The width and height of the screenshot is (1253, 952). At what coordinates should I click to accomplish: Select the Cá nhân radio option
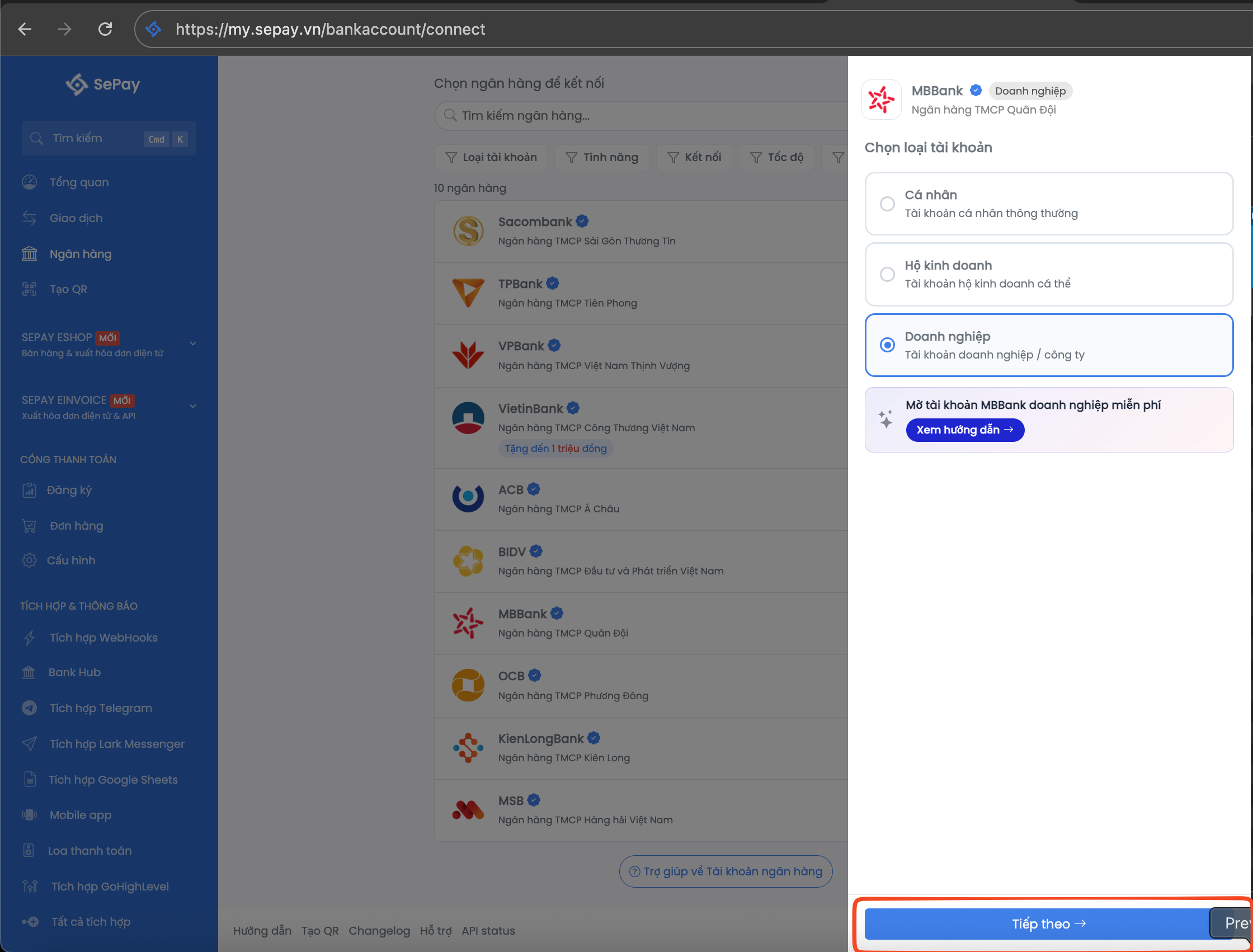888,204
